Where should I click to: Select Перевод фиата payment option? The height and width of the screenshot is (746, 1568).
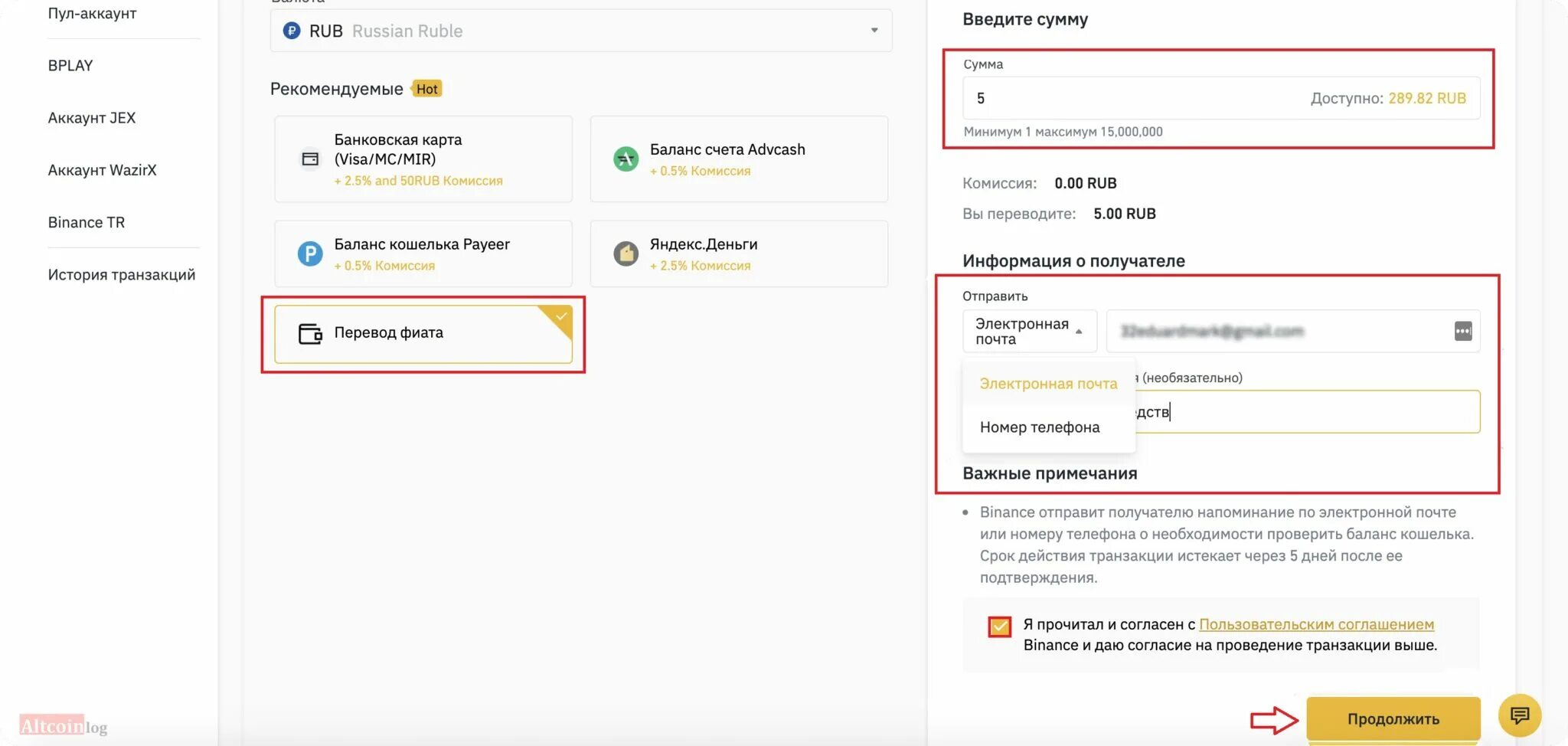(423, 334)
